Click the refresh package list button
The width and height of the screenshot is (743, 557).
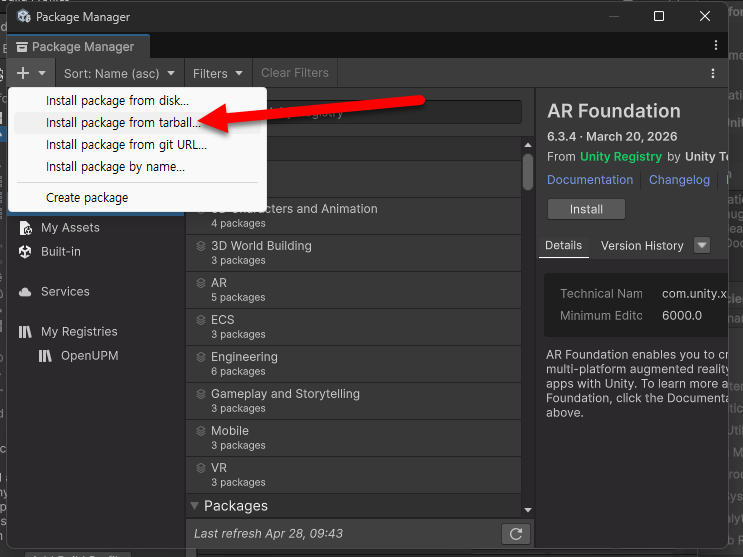[x=516, y=534]
